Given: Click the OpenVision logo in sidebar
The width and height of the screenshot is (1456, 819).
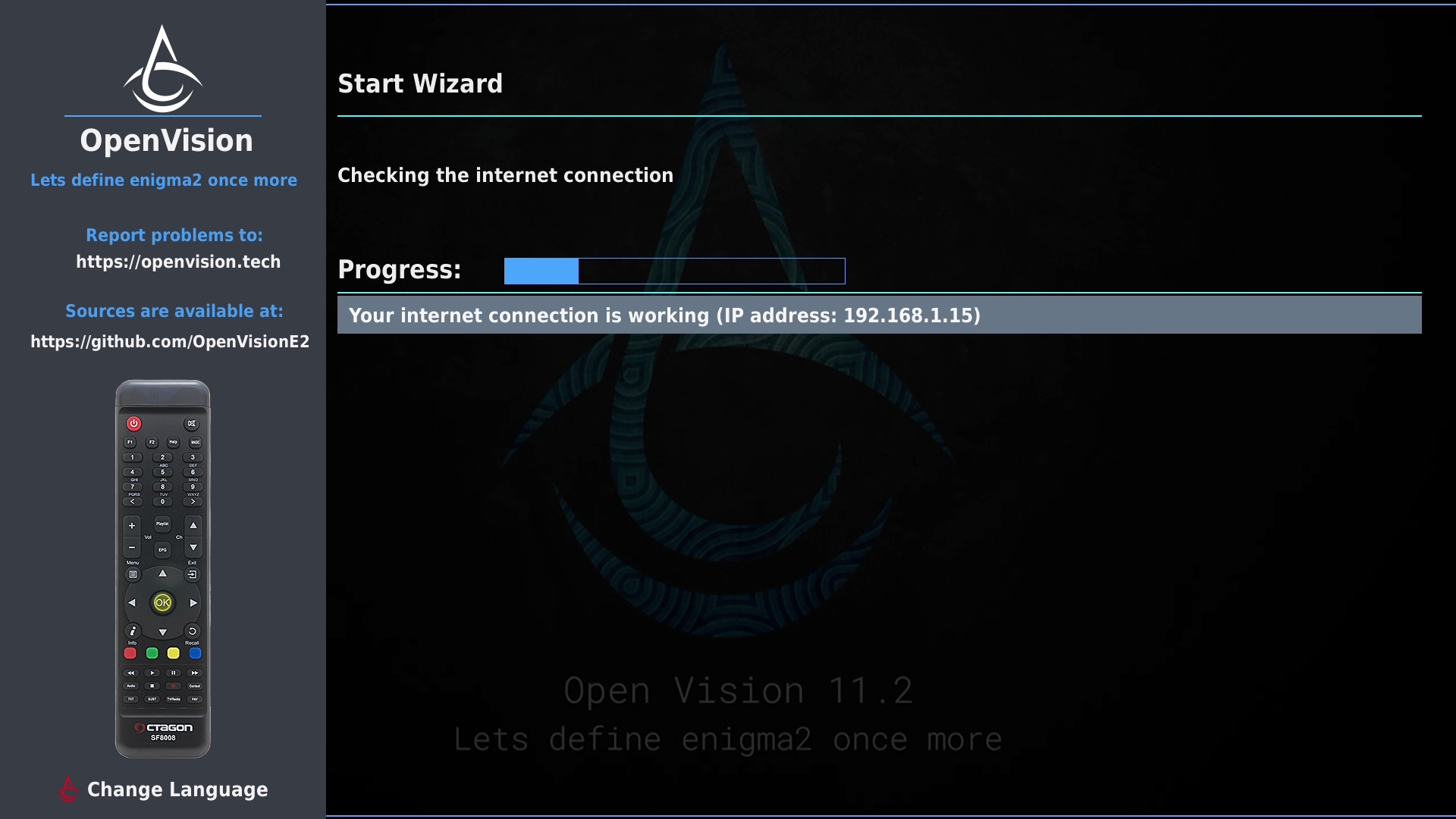Looking at the screenshot, I should coord(163,68).
